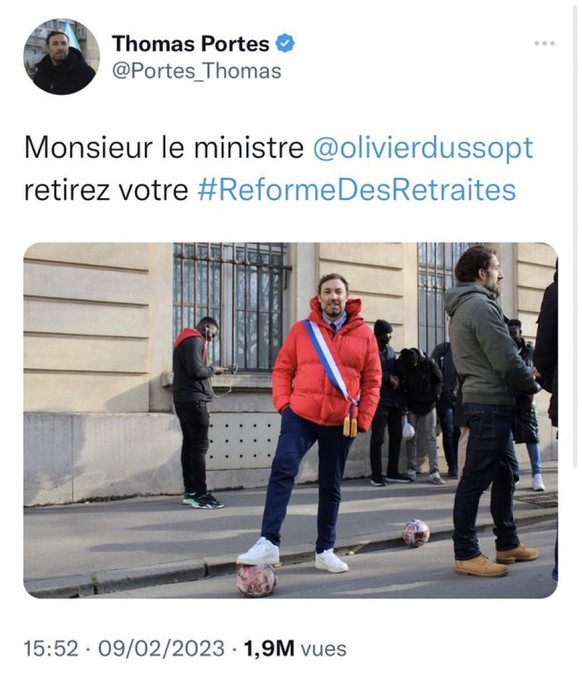
Task: Click the 15:52 timestamp
Action: pyautogui.click(x=51, y=648)
